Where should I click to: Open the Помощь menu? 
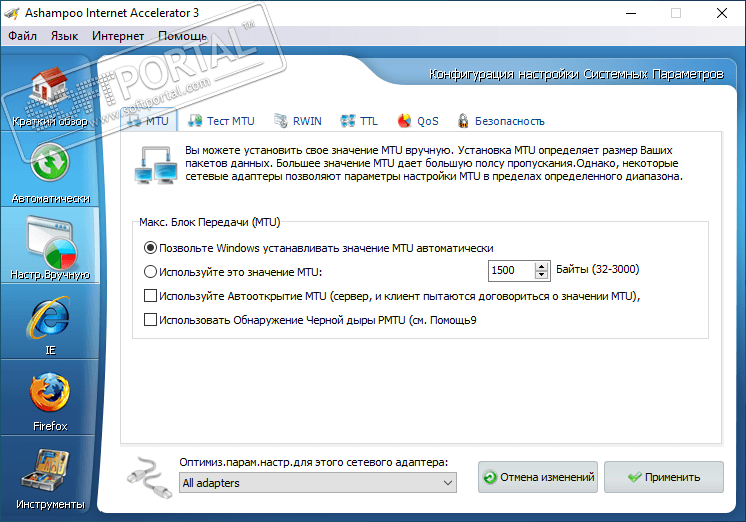pyautogui.click(x=182, y=36)
